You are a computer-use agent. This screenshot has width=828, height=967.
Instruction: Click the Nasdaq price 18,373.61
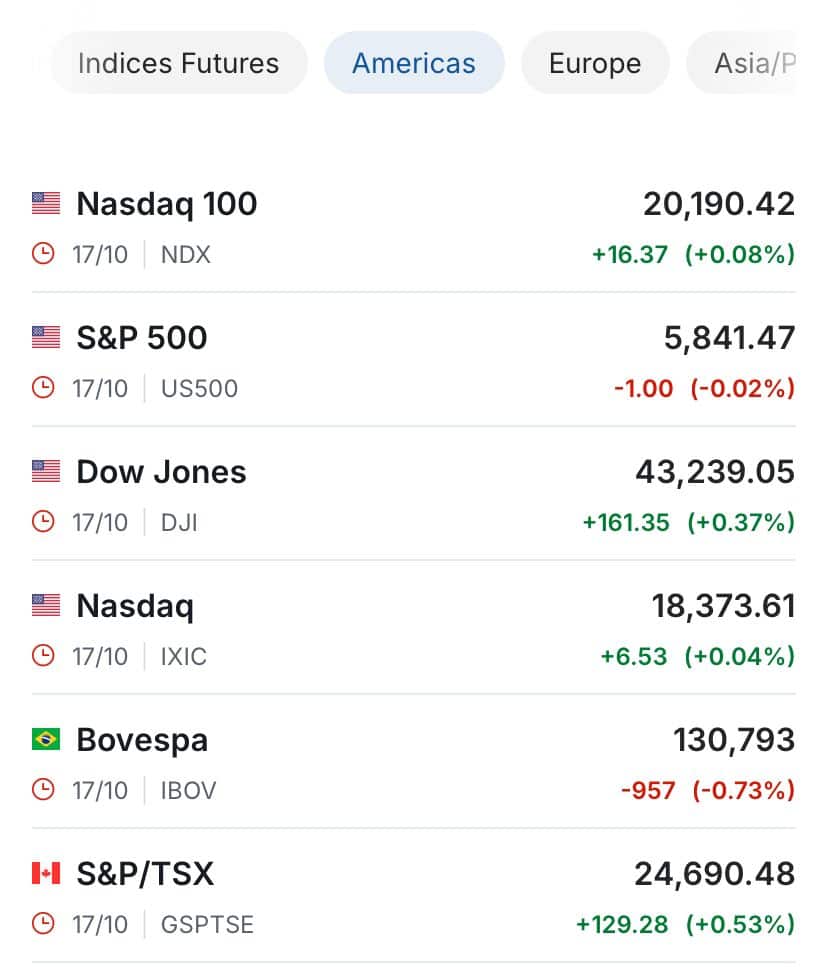(x=724, y=606)
